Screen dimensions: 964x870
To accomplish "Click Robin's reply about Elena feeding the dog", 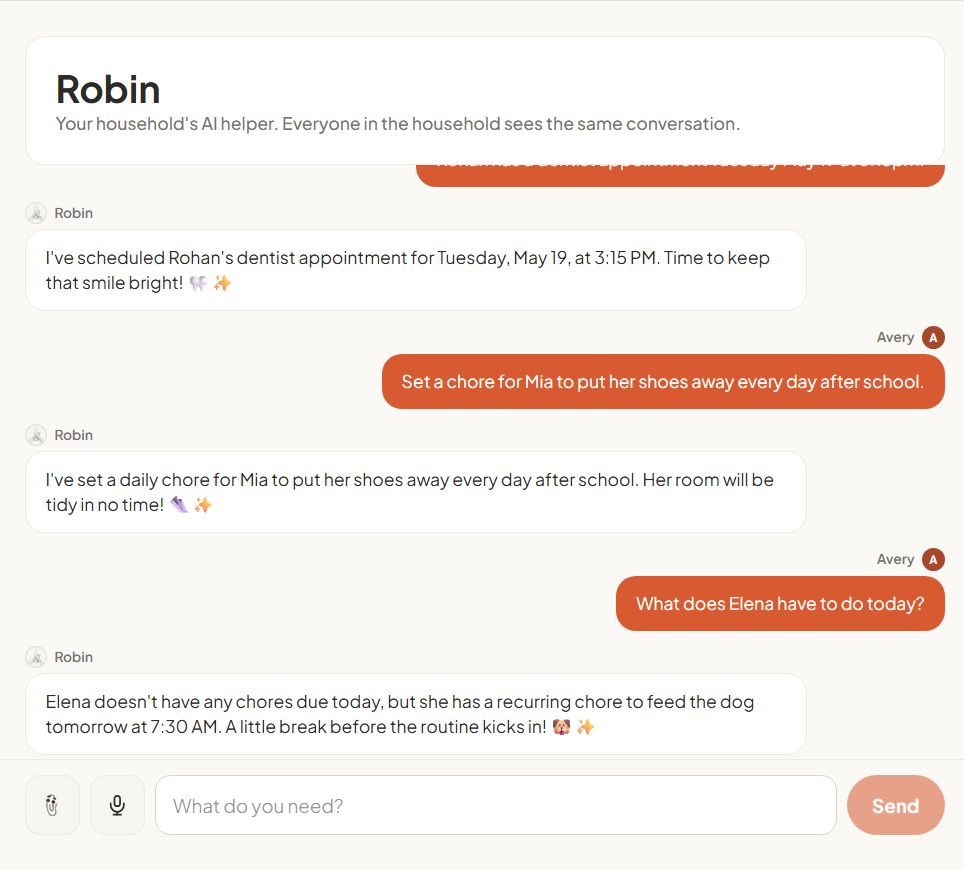I will tap(416, 714).
